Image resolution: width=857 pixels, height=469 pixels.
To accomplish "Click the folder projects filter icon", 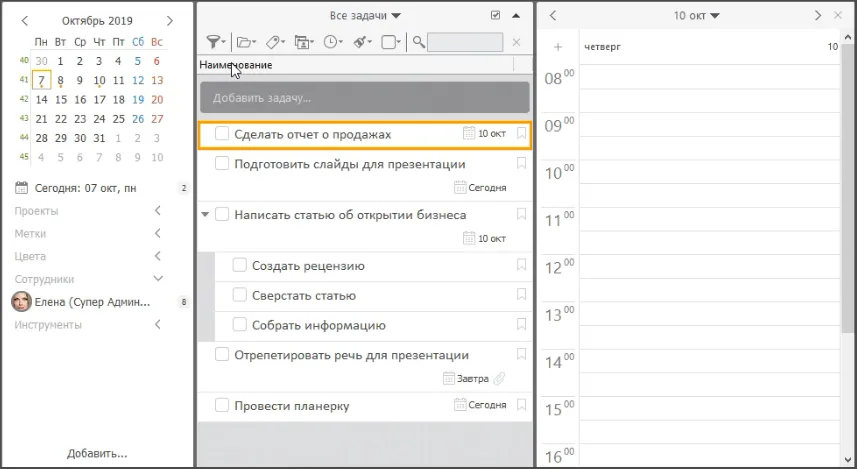I will [244, 42].
